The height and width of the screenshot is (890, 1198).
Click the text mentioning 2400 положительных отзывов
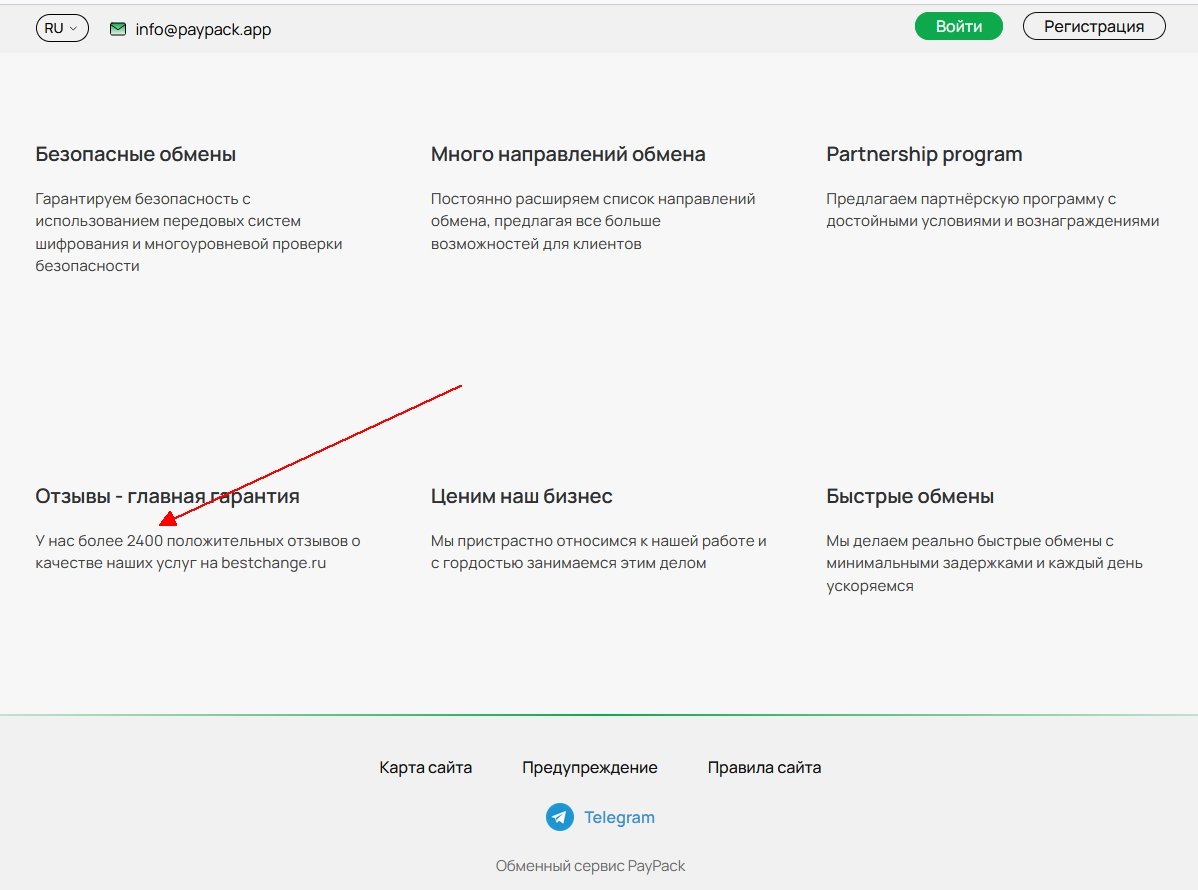point(198,552)
